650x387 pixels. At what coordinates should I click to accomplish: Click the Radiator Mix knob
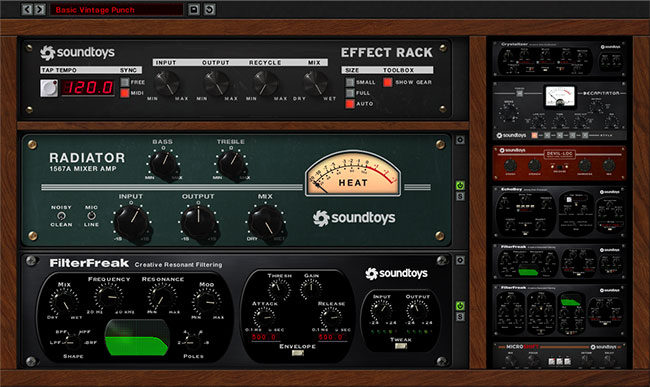(x=266, y=223)
